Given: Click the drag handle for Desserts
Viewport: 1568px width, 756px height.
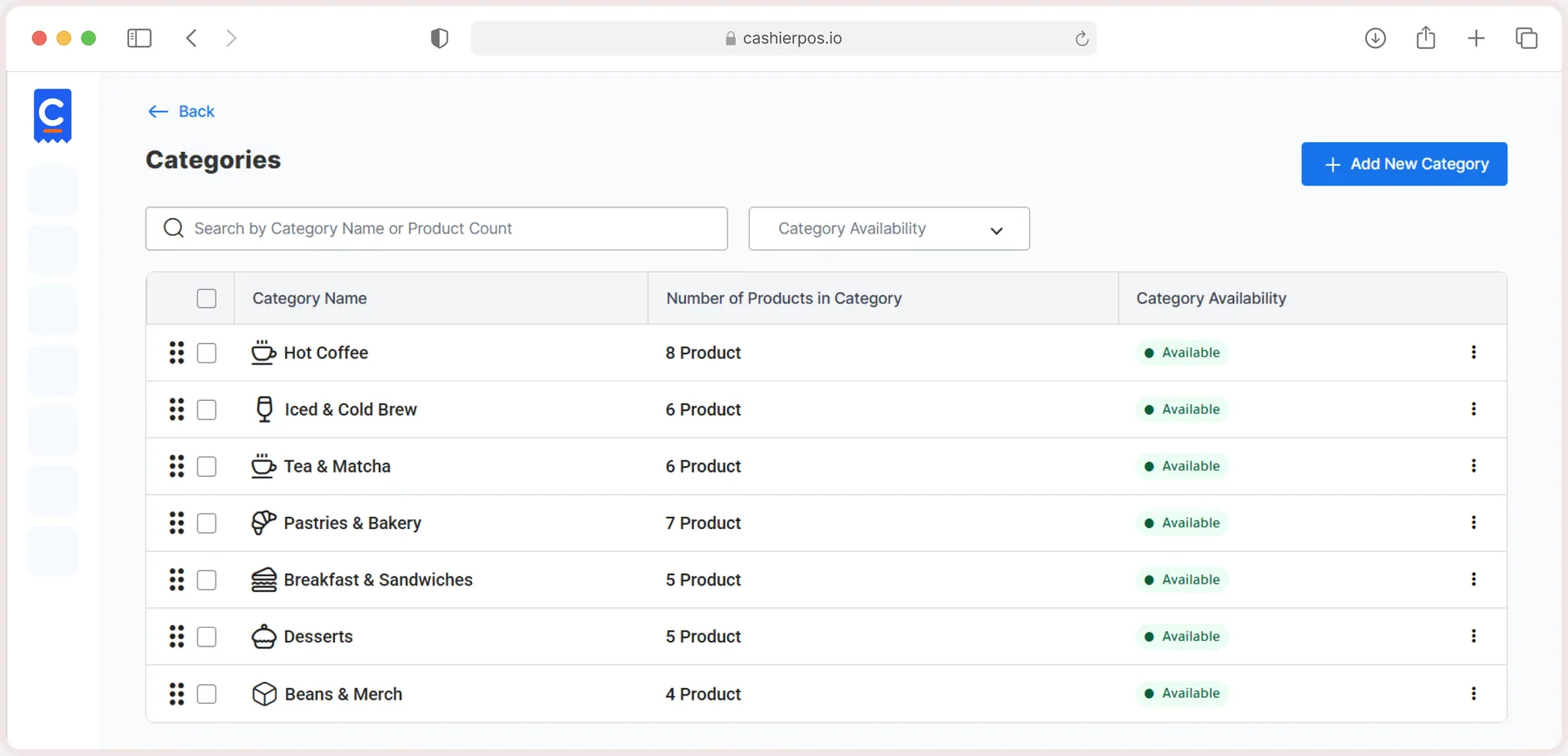Looking at the screenshot, I should tap(176, 636).
